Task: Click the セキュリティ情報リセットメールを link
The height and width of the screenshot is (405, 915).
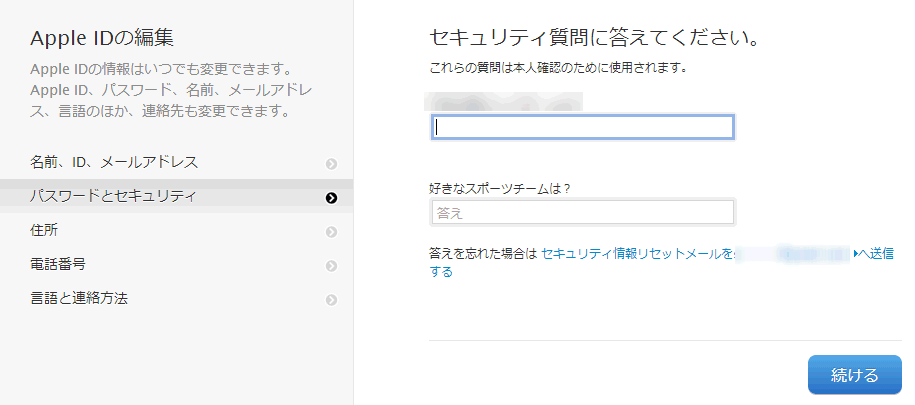Action: [636, 254]
